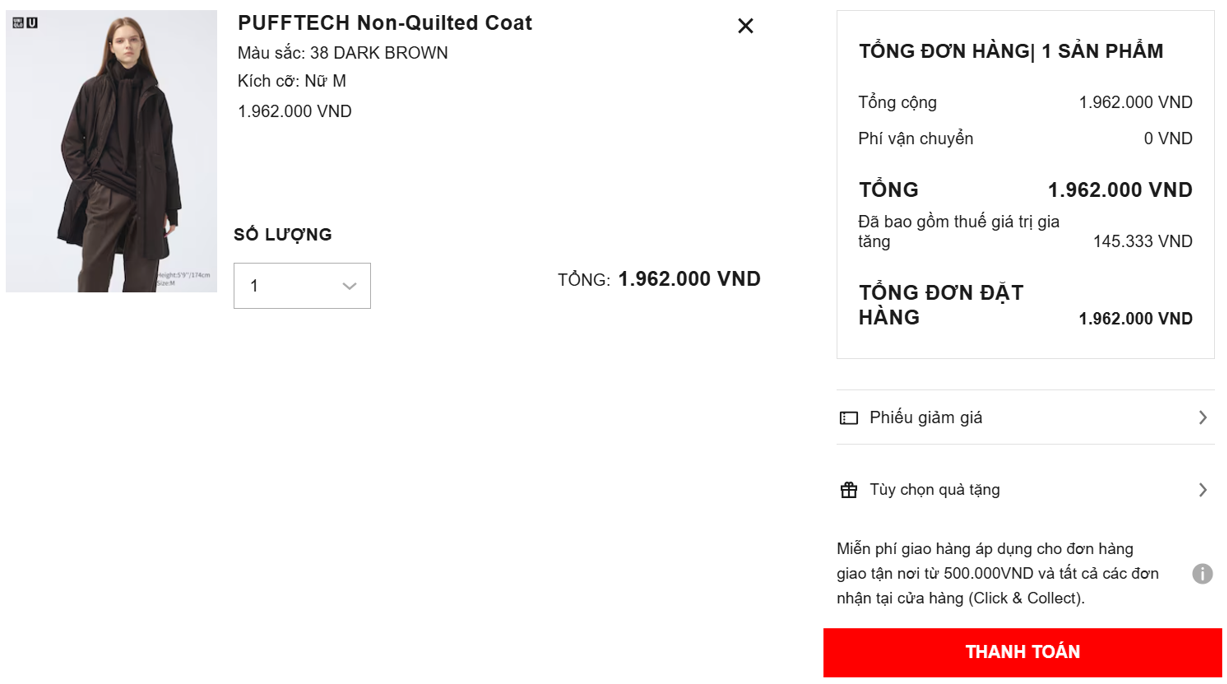Click the 145.333 VND VAT amount
The height and width of the screenshot is (684, 1227).
pyautogui.click(x=1142, y=242)
